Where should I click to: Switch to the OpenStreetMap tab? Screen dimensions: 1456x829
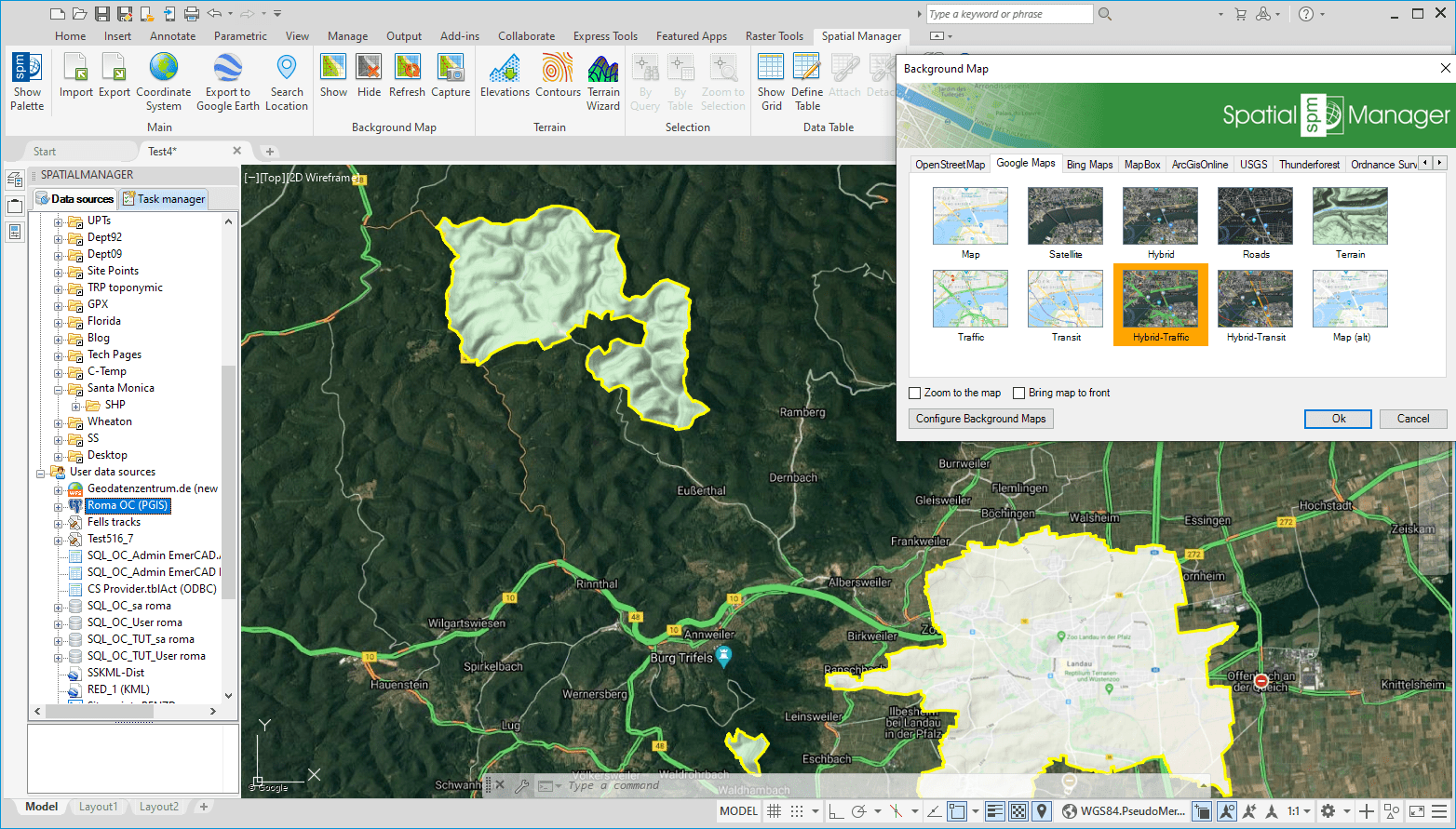tap(950, 164)
